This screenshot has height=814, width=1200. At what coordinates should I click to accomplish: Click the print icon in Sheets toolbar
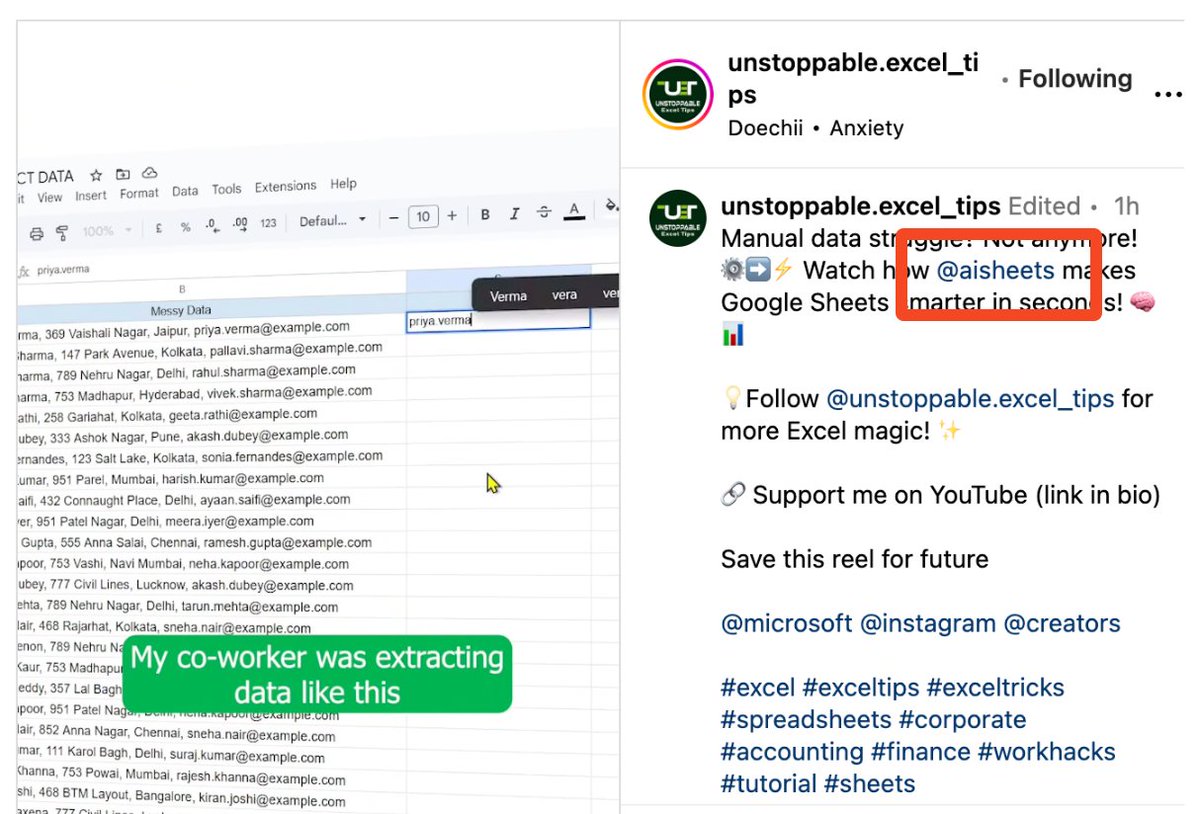(x=37, y=233)
